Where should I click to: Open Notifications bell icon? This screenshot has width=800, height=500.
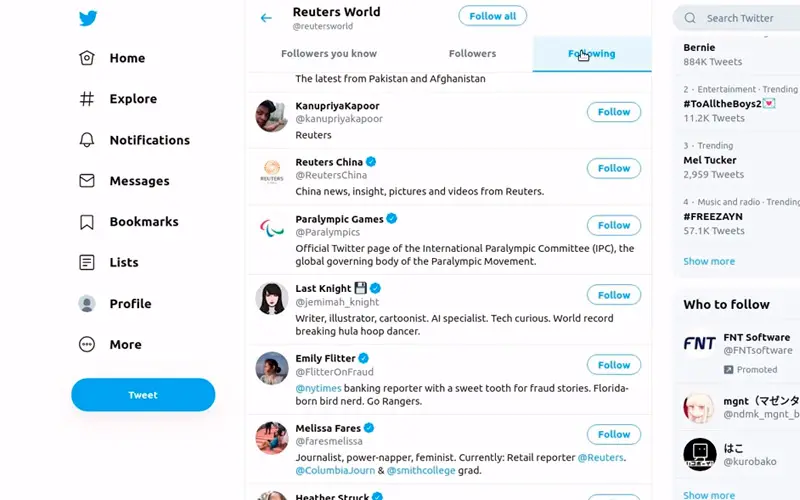point(88,140)
